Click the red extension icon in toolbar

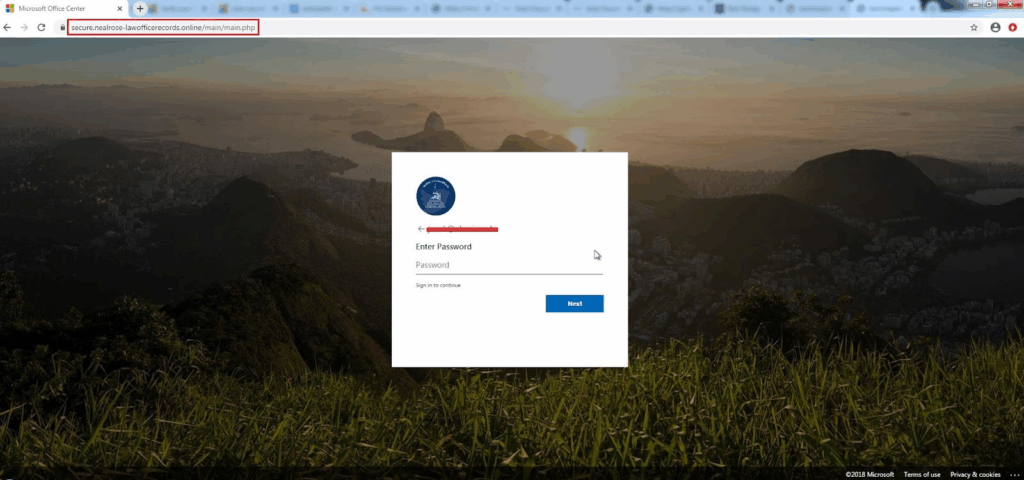point(1012,27)
